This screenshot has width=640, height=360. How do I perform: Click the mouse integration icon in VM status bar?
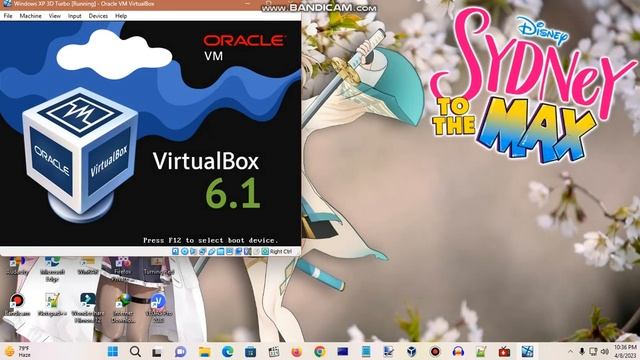pyautogui.click(x=256, y=251)
